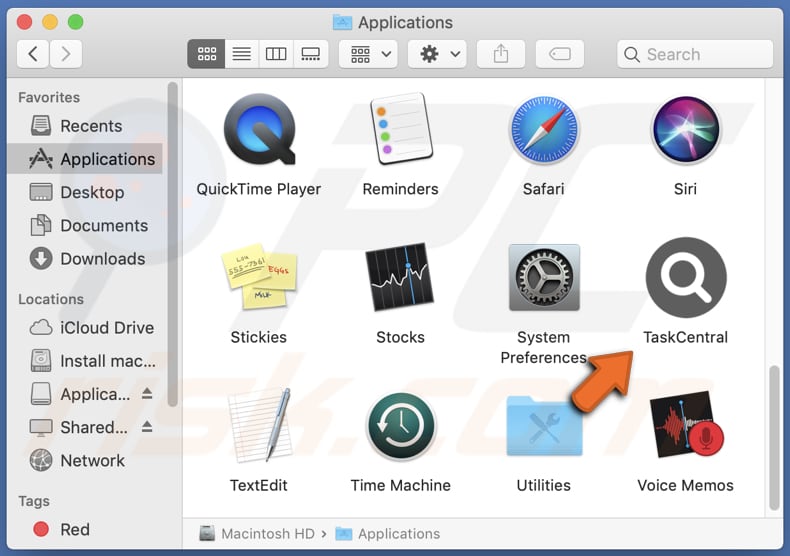Open the group-by arrangement dropdown
Viewport: 790px width, 556px height.
[368, 54]
